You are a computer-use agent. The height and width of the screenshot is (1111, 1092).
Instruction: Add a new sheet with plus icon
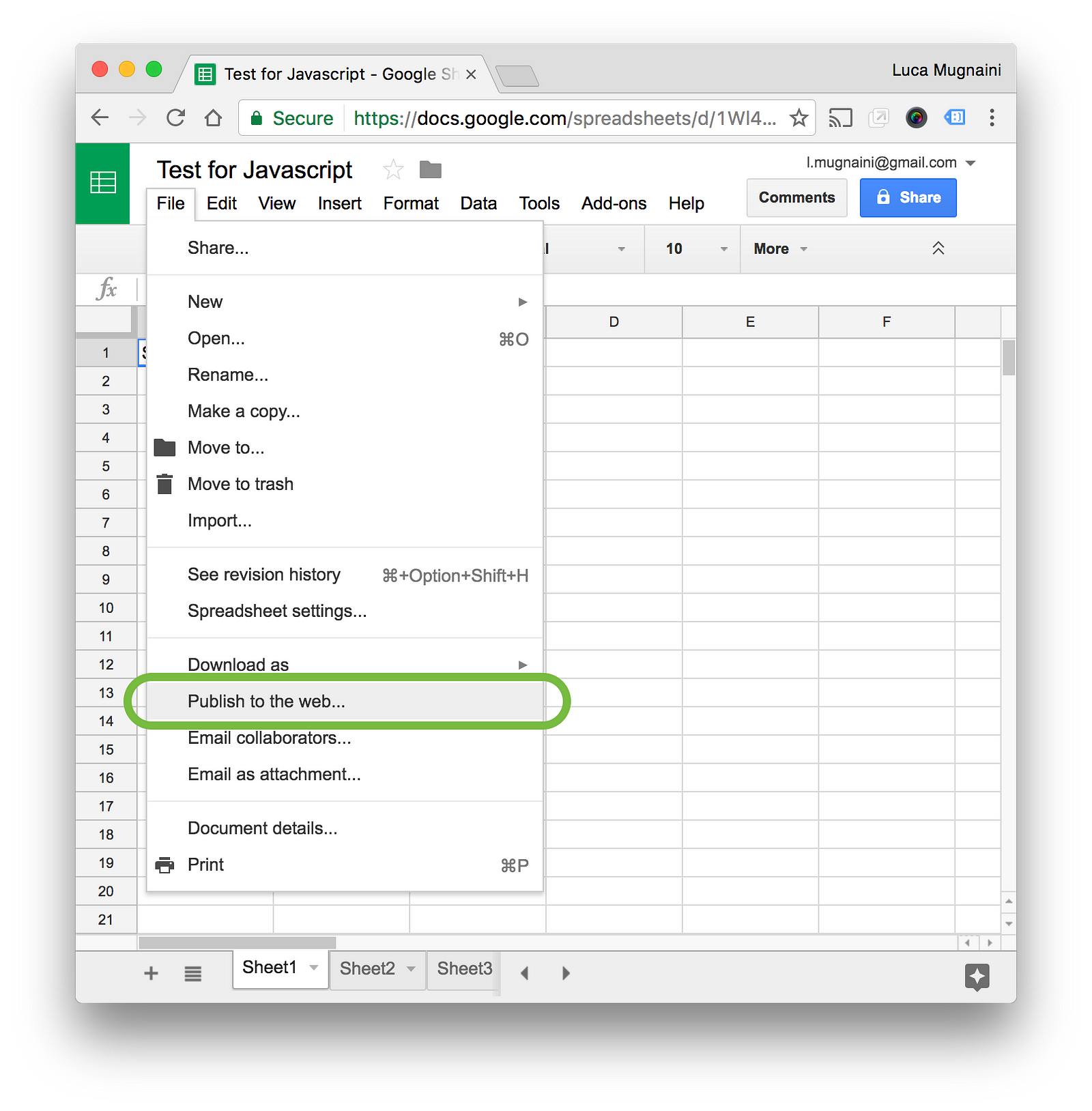[x=152, y=973]
